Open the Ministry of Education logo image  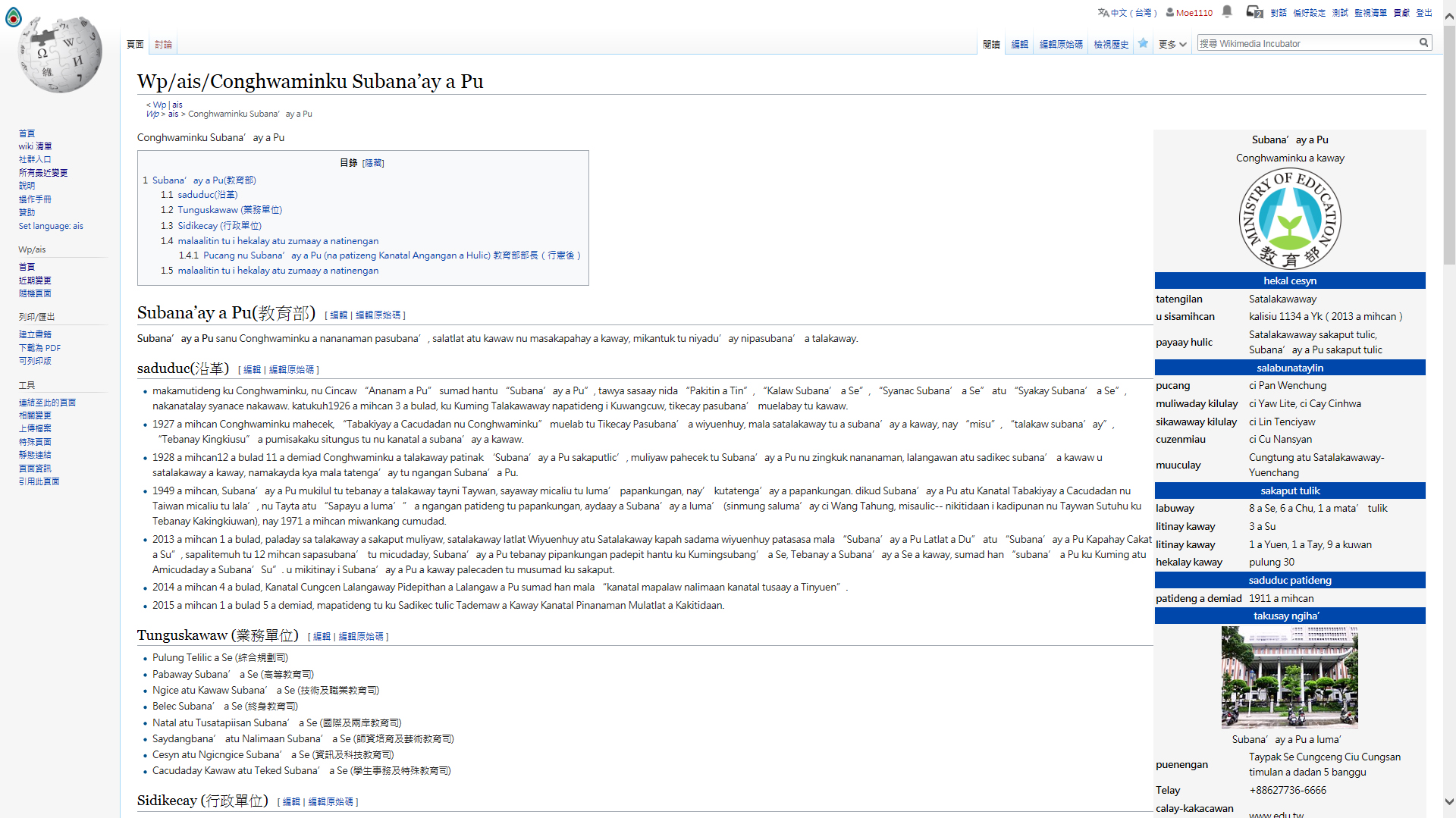(1290, 219)
